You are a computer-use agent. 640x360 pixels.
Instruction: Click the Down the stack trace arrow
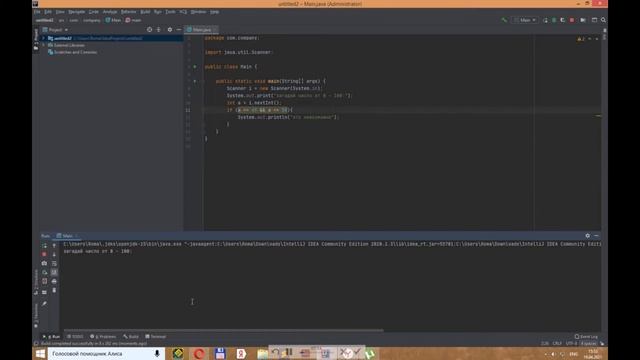54,254
